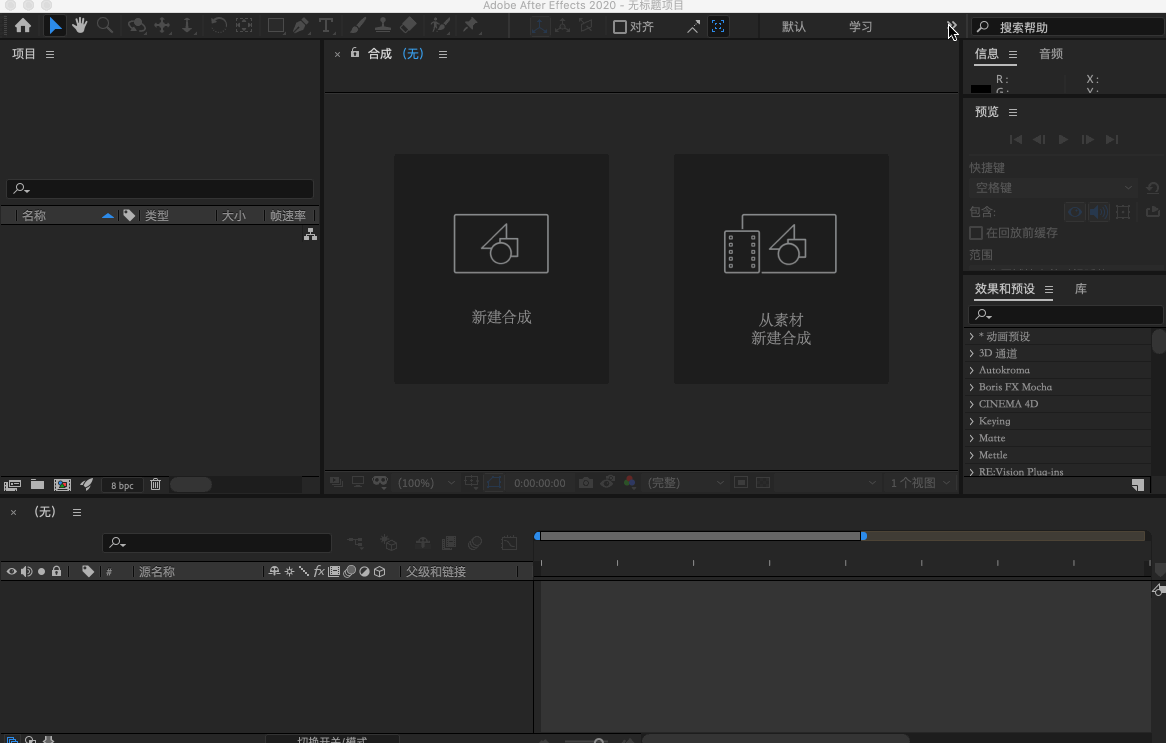Click the reset shortcut icon in Preview panel
Screen dimensions: 1166x743
click(x=1153, y=188)
